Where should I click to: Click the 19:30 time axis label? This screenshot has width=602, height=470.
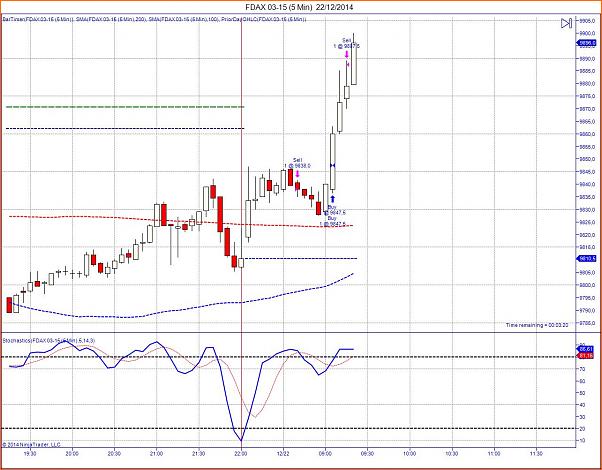point(30,453)
